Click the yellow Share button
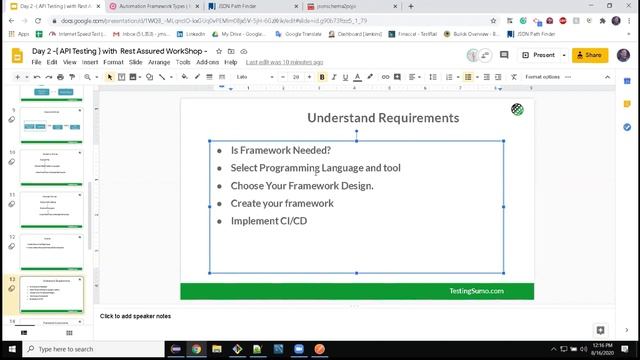The height and width of the screenshot is (360, 640). [x=590, y=55]
